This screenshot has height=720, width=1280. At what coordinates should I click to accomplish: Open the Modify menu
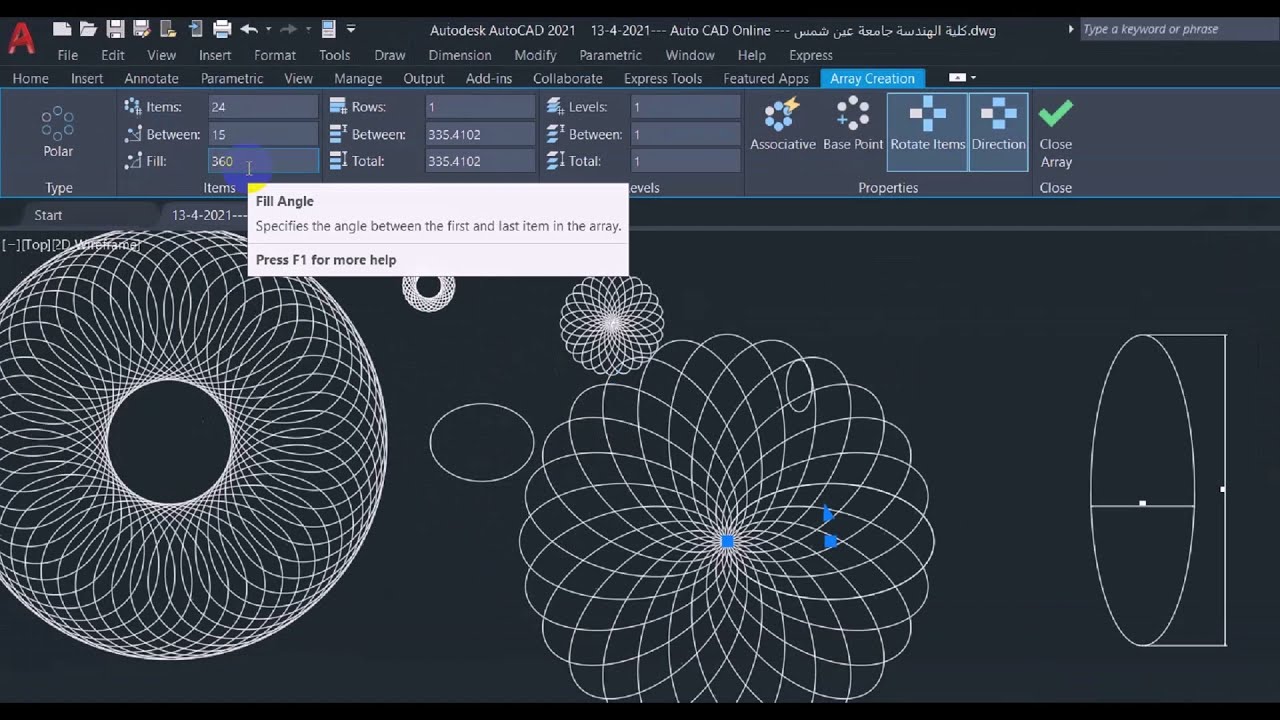click(x=535, y=55)
